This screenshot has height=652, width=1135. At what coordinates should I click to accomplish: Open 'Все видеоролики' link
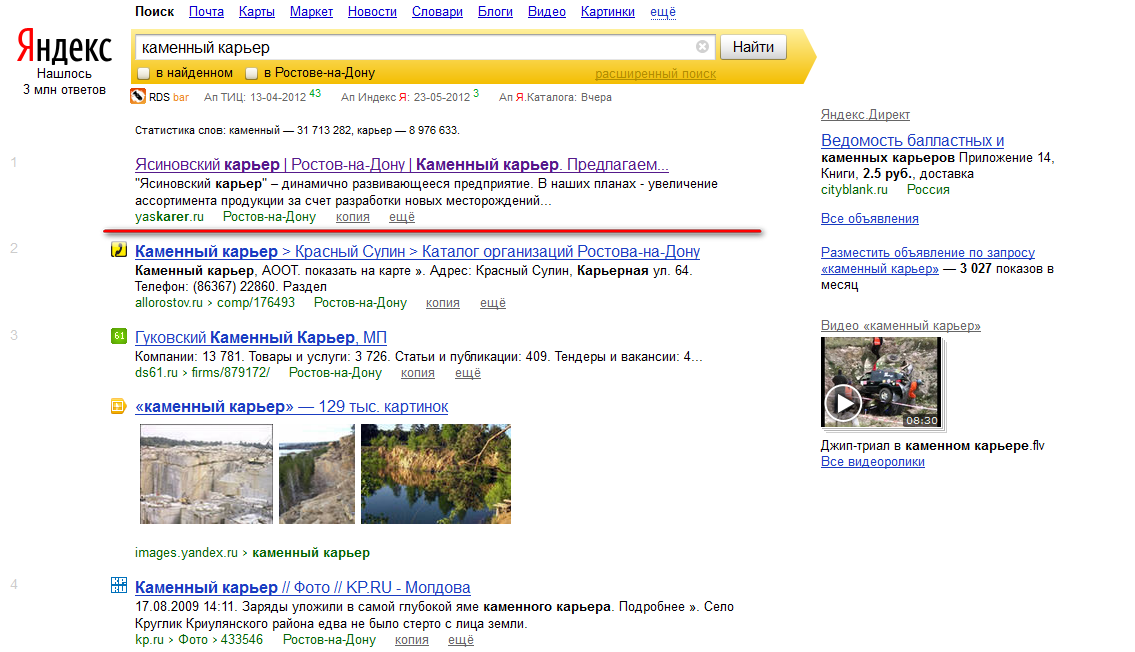point(872,462)
